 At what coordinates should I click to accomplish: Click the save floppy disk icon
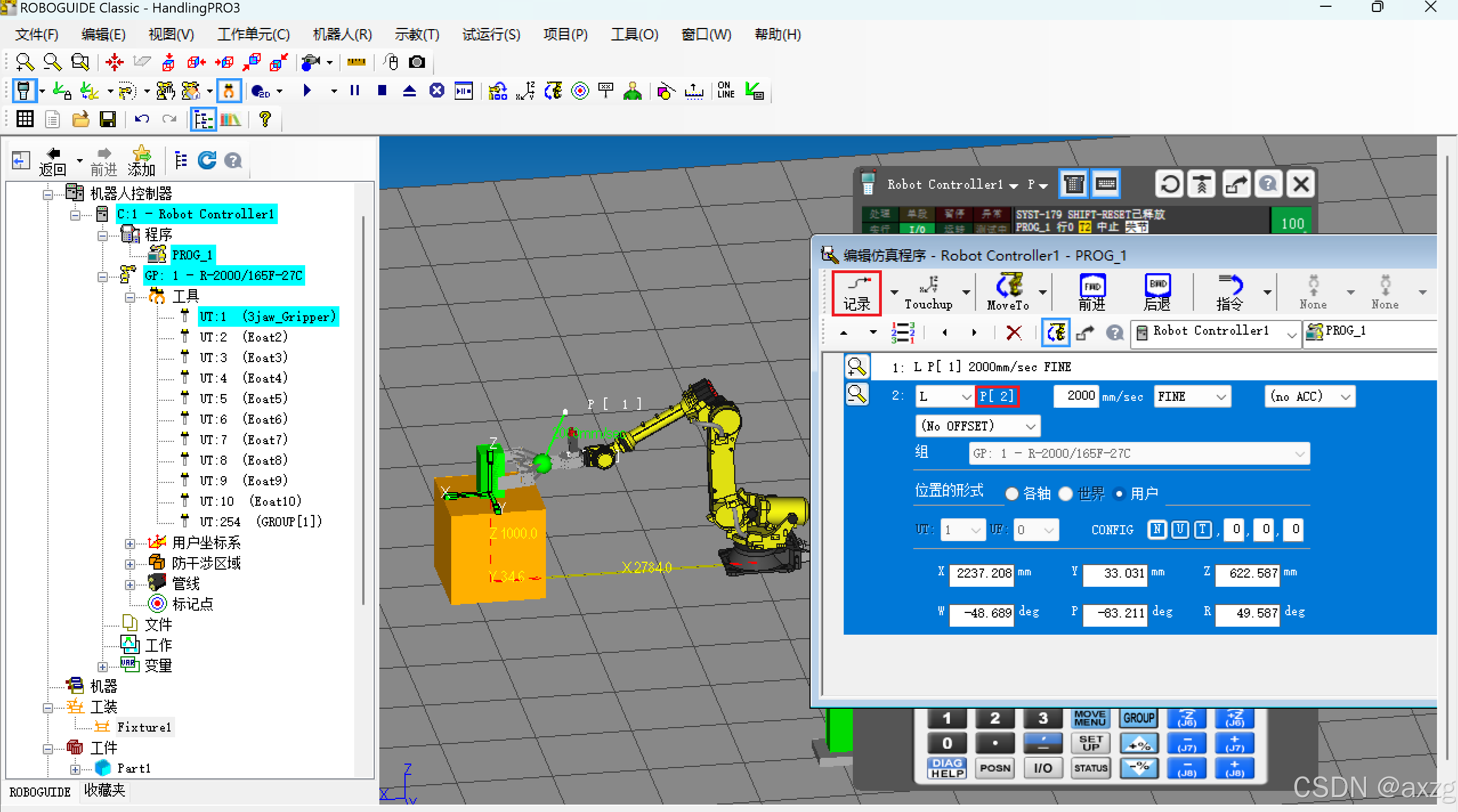coord(107,119)
